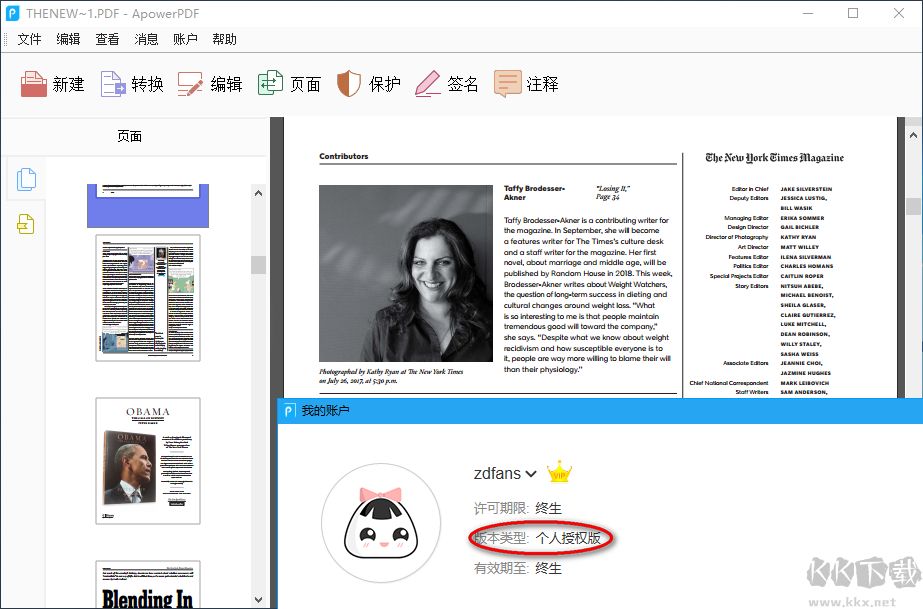Click the VIP crown icon beside zdfans
Screen dimensions: 923x609
558,471
